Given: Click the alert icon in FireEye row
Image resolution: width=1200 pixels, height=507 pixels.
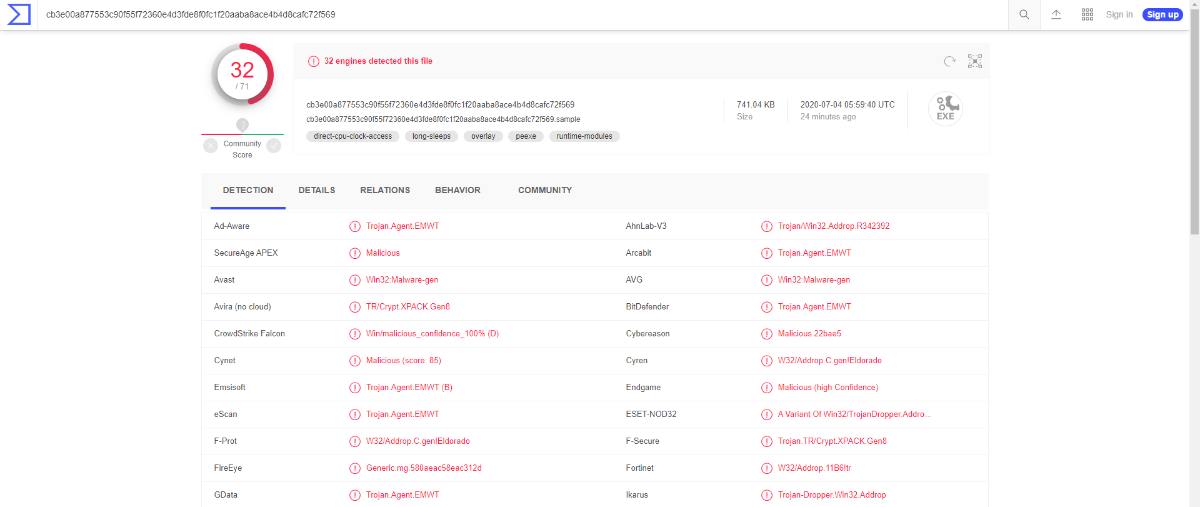Looking at the screenshot, I should (x=355, y=468).
